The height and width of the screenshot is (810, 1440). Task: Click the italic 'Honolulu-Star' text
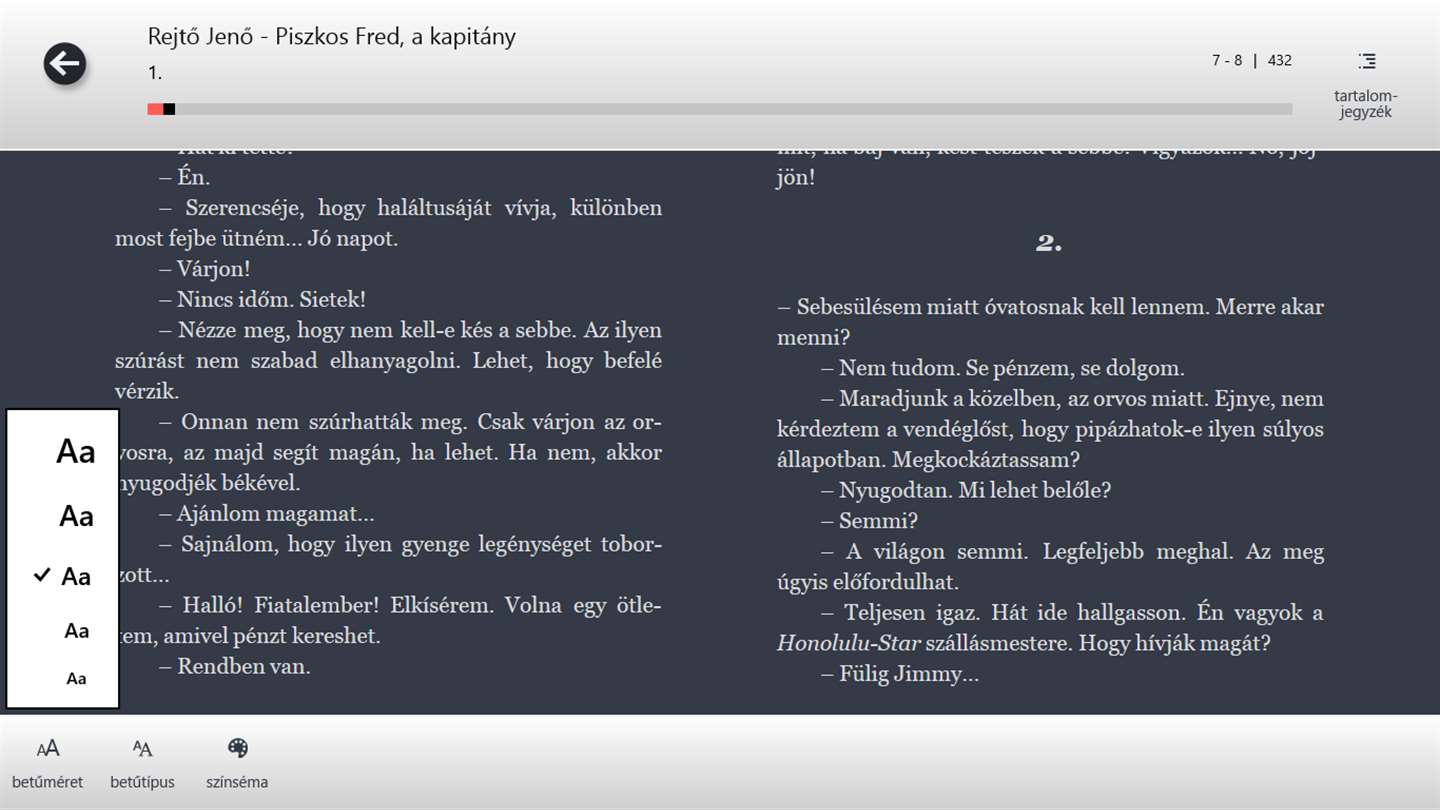click(x=848, y=643)
